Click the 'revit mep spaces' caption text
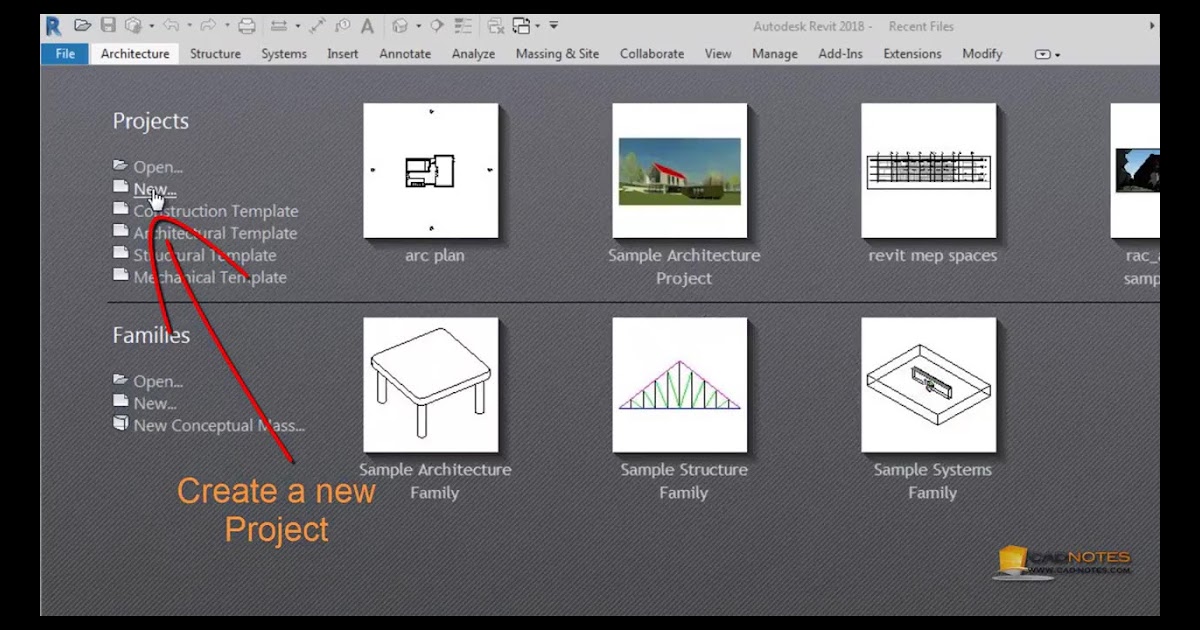This screenshot has height=630, width=1200. (932, 255)
